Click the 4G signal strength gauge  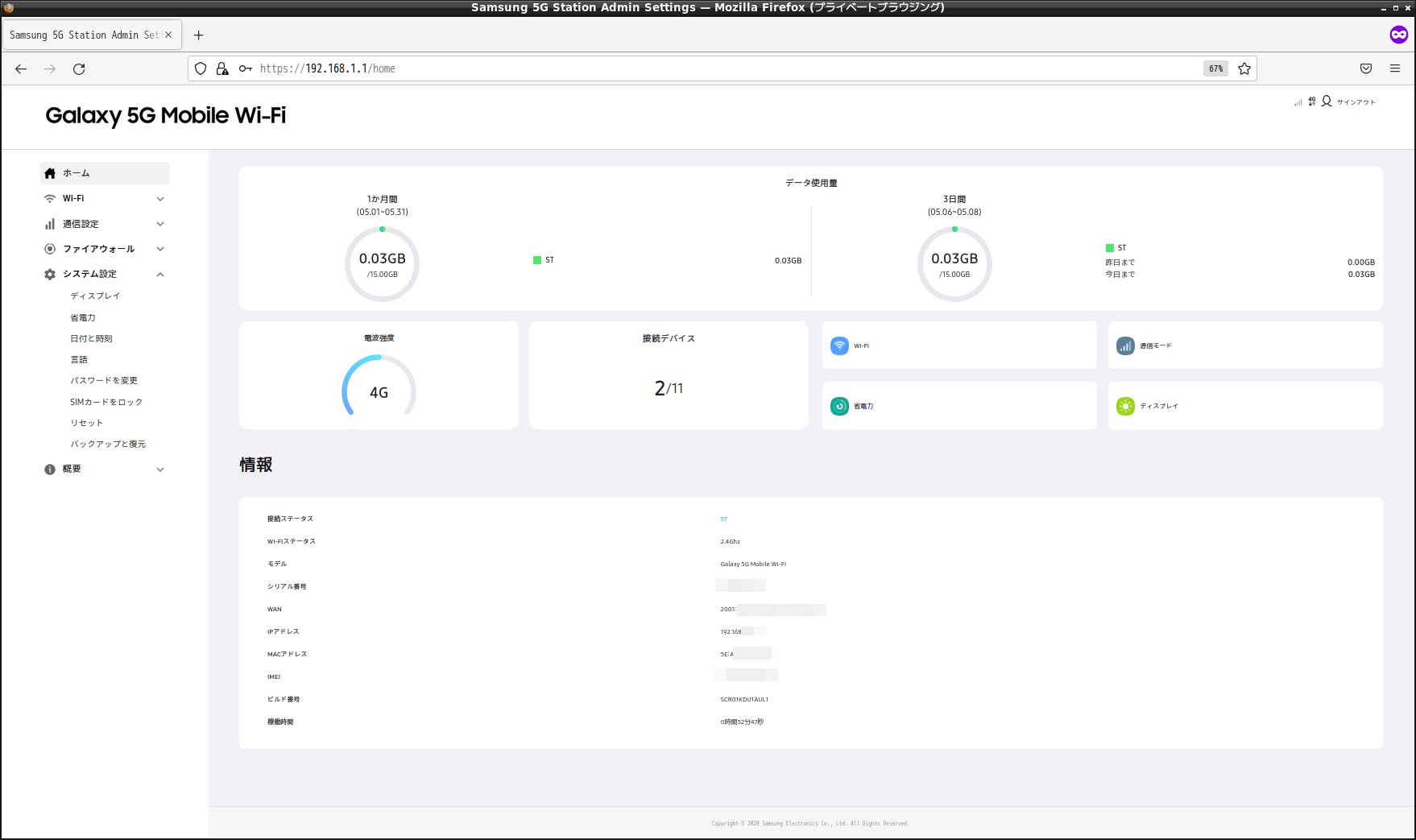[x=379, y=387]
